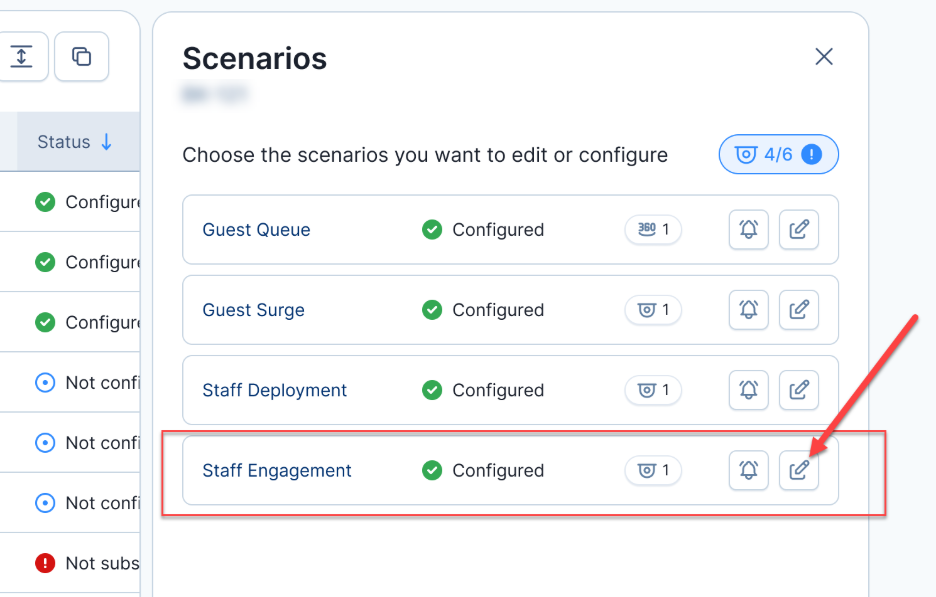
Task: Click camera count badge for Staff Deployment
Action: 653,390
